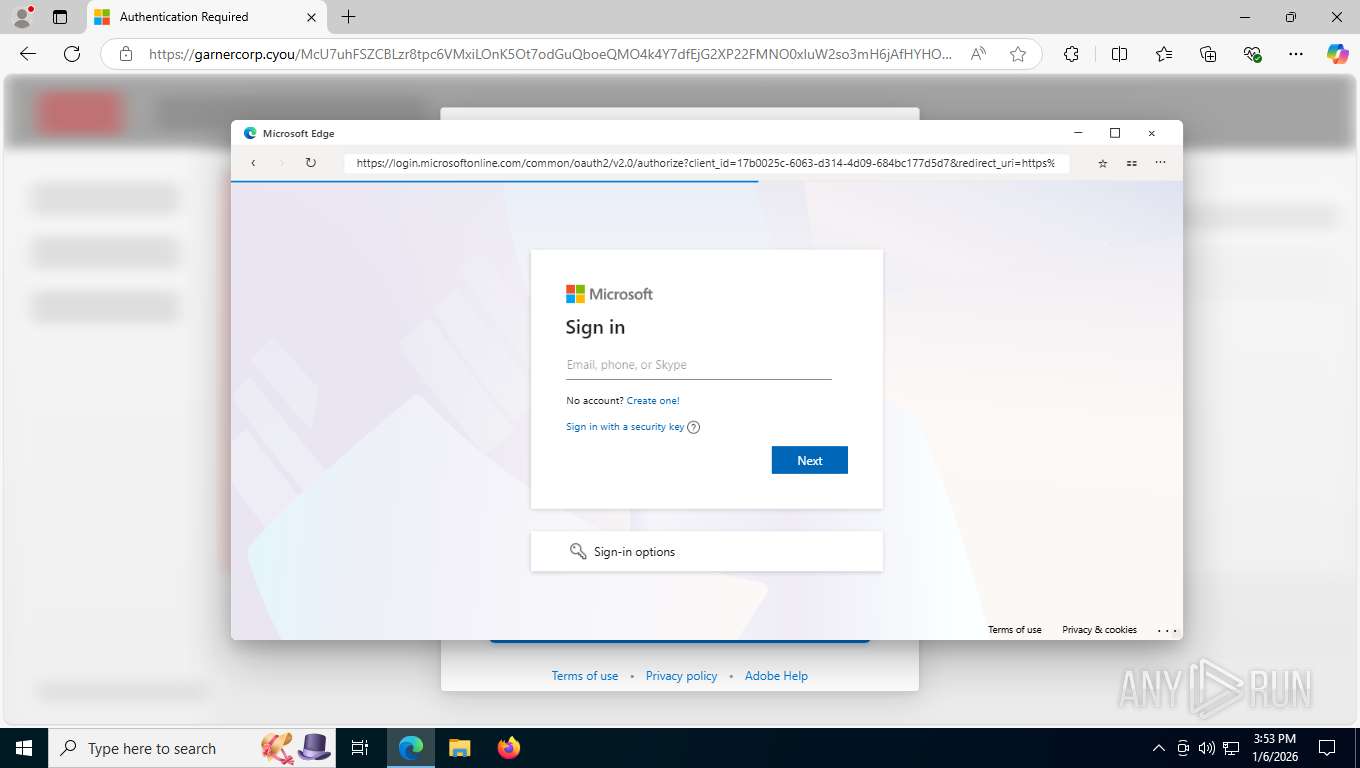
Task: Add this page to favorites star icon
Action: [1018, 54]
